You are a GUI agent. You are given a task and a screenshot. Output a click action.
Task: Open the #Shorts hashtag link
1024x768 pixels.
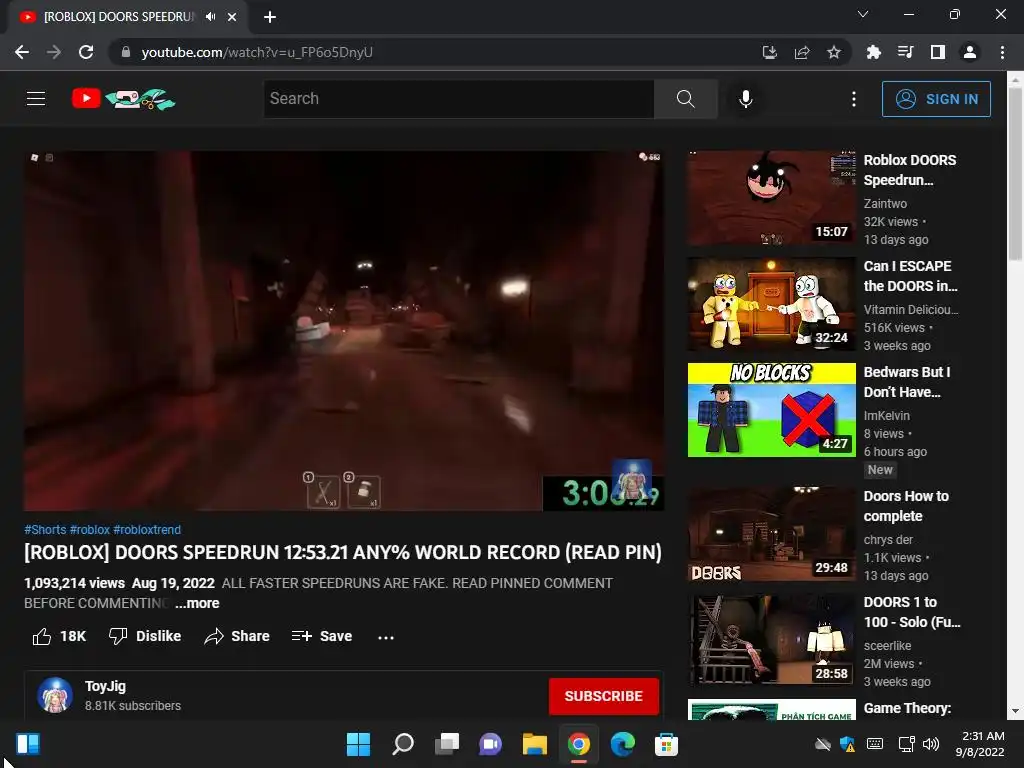[x=45, y=530]
